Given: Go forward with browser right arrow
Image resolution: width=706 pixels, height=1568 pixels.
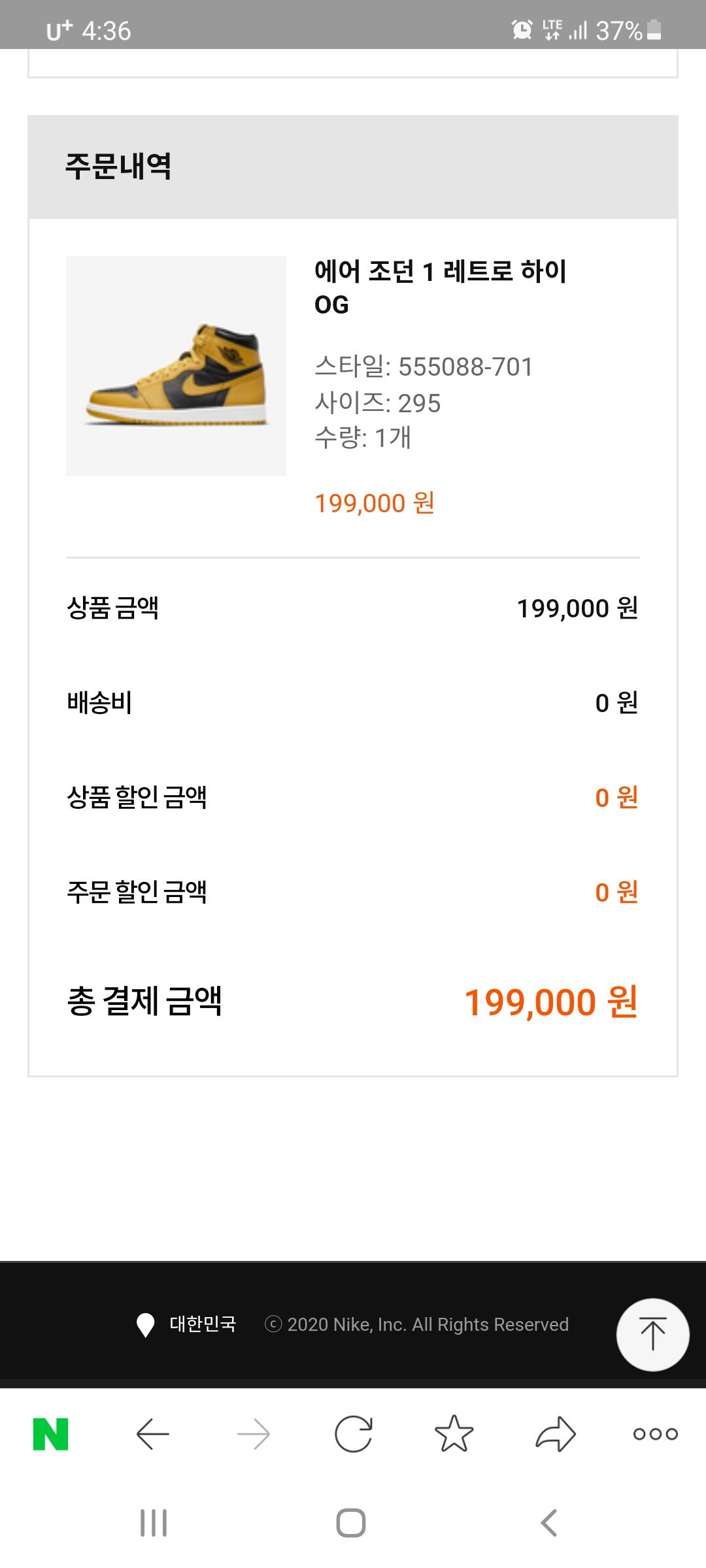Looking at the screenshot, I should [x=253, y=1434].
